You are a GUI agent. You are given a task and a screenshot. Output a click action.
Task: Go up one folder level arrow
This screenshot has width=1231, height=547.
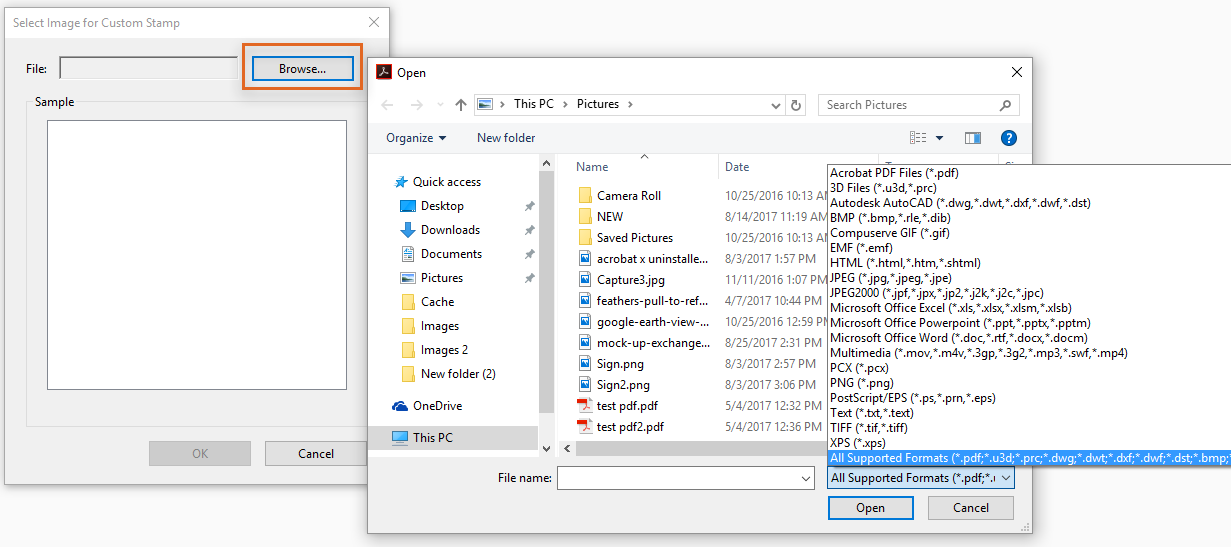(x=461, y=105)
